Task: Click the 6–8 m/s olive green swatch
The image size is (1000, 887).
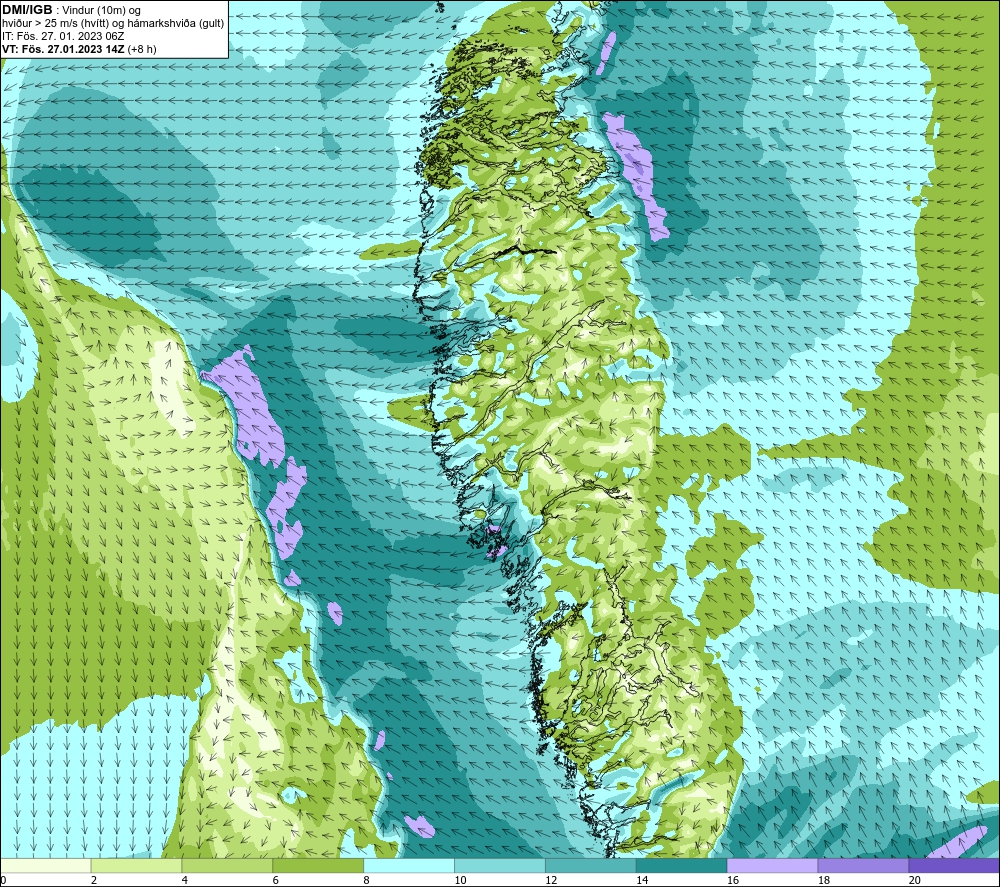Action: pos(318,866)
